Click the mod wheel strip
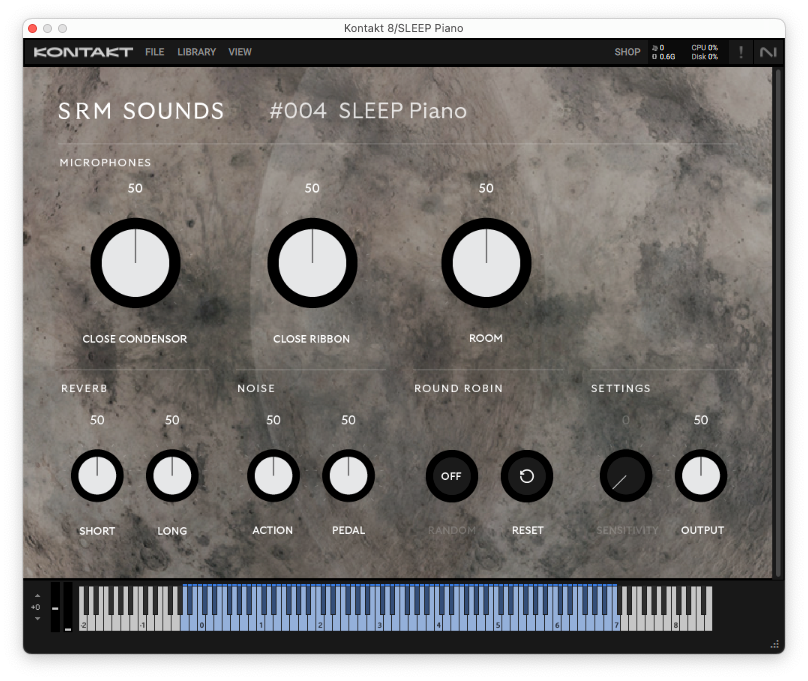 pos(68,607)
